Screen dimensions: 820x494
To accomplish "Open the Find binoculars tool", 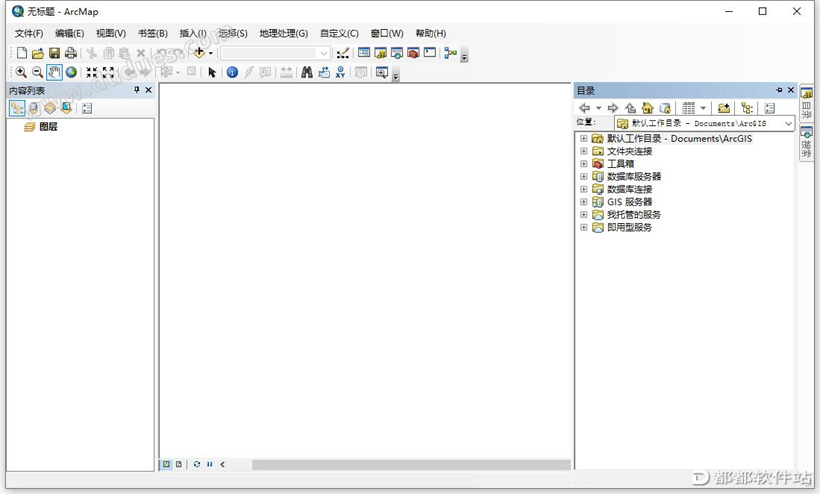I will tap(307, 72).
